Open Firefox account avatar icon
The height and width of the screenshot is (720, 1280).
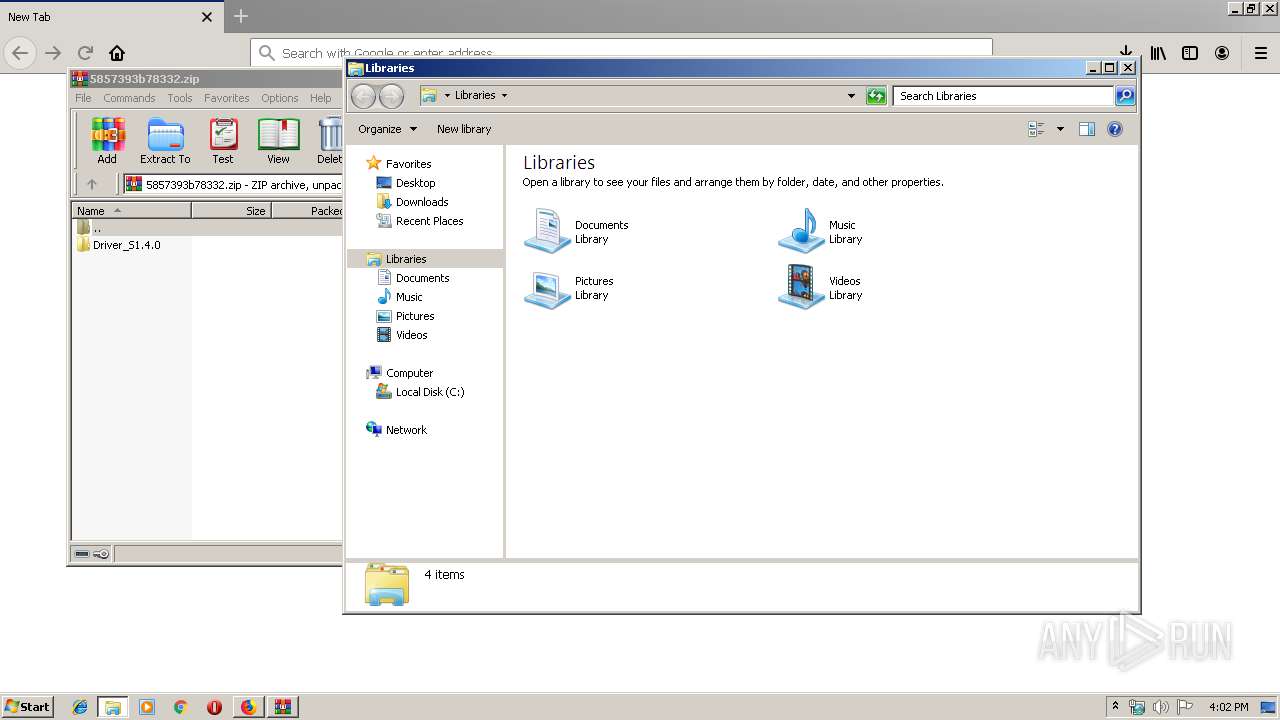pos(1222,53)
